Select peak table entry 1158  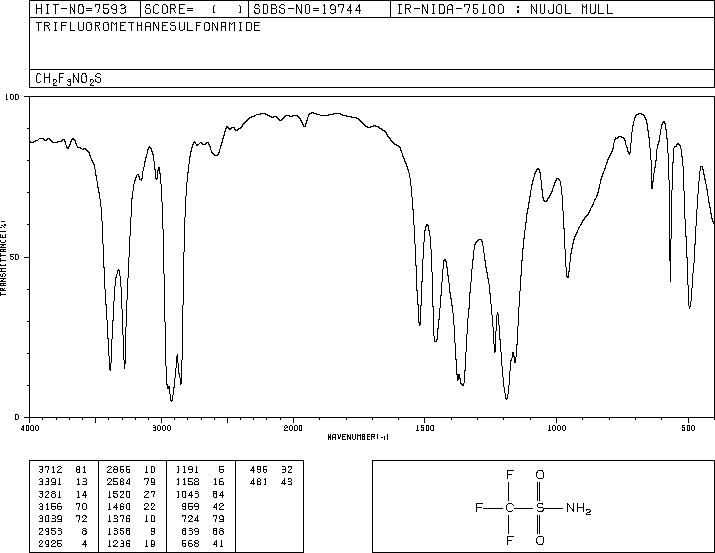(187, 482)
